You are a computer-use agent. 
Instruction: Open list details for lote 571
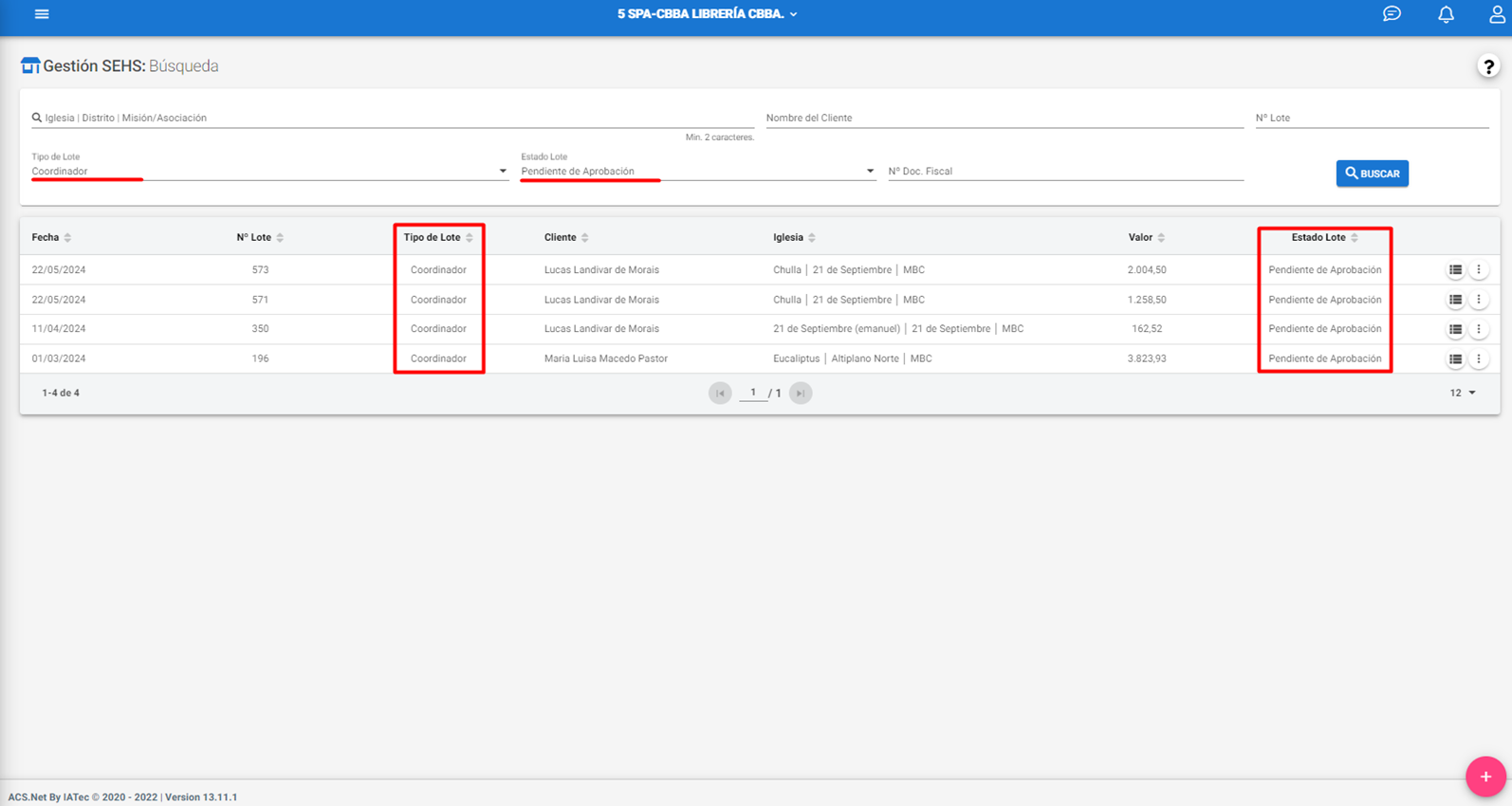coord(1455,300)
